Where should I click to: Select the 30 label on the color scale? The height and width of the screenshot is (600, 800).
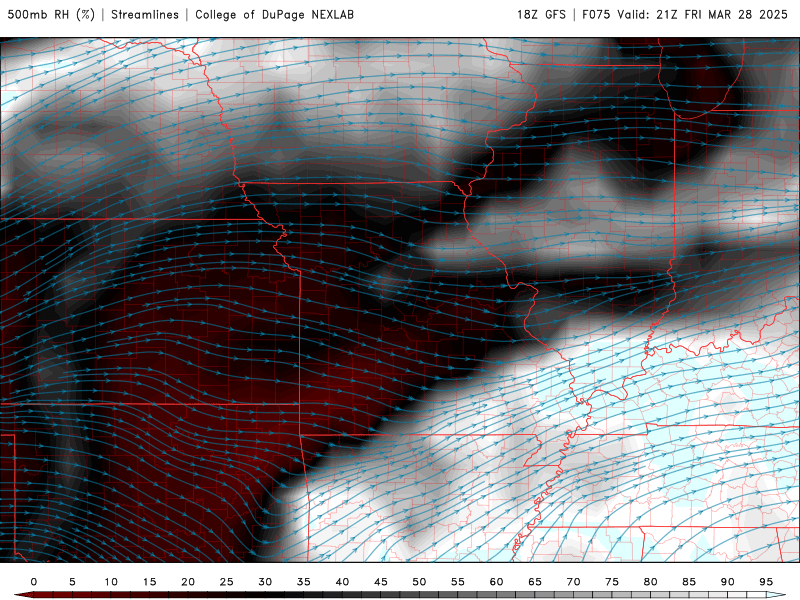265,582
